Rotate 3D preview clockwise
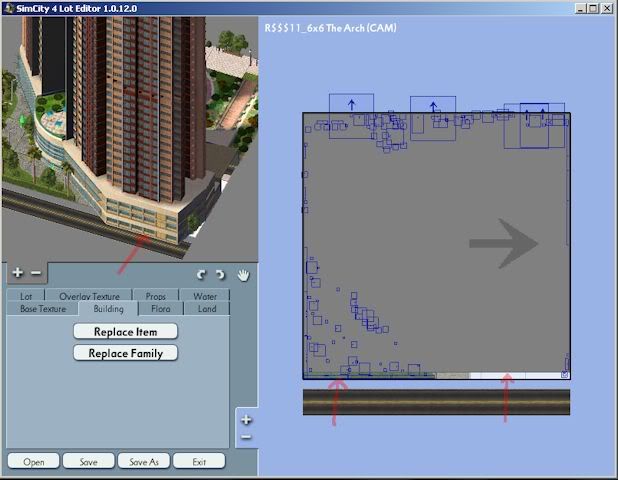 (220, 275)
